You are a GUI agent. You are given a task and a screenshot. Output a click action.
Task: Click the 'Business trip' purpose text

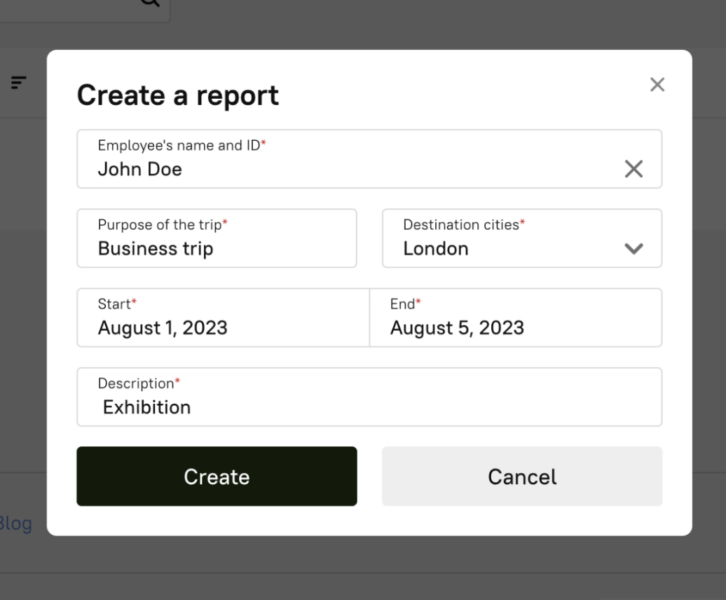coord(155,249)
